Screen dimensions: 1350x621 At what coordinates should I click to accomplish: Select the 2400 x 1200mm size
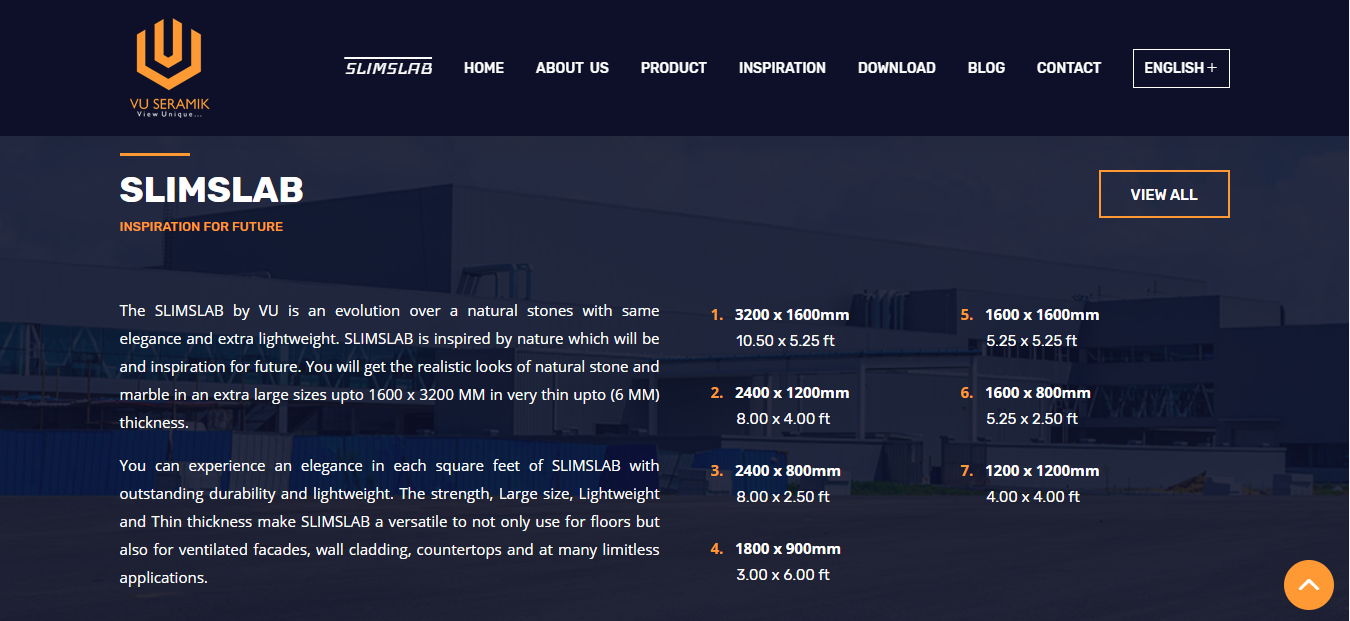coord(792,393)
